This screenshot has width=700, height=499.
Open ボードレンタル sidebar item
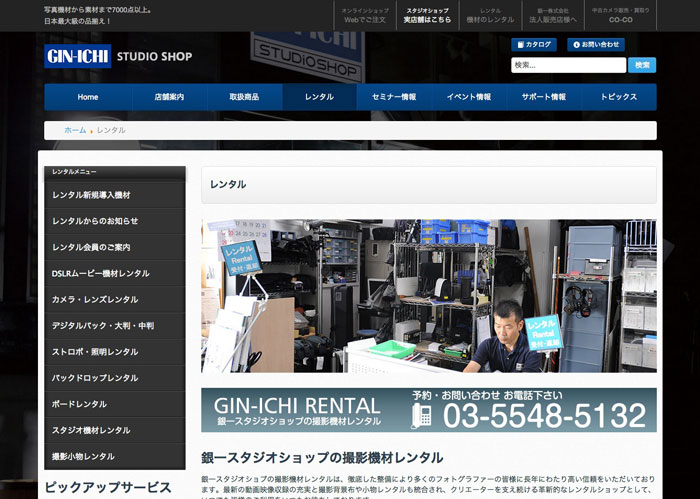(115, 404)
